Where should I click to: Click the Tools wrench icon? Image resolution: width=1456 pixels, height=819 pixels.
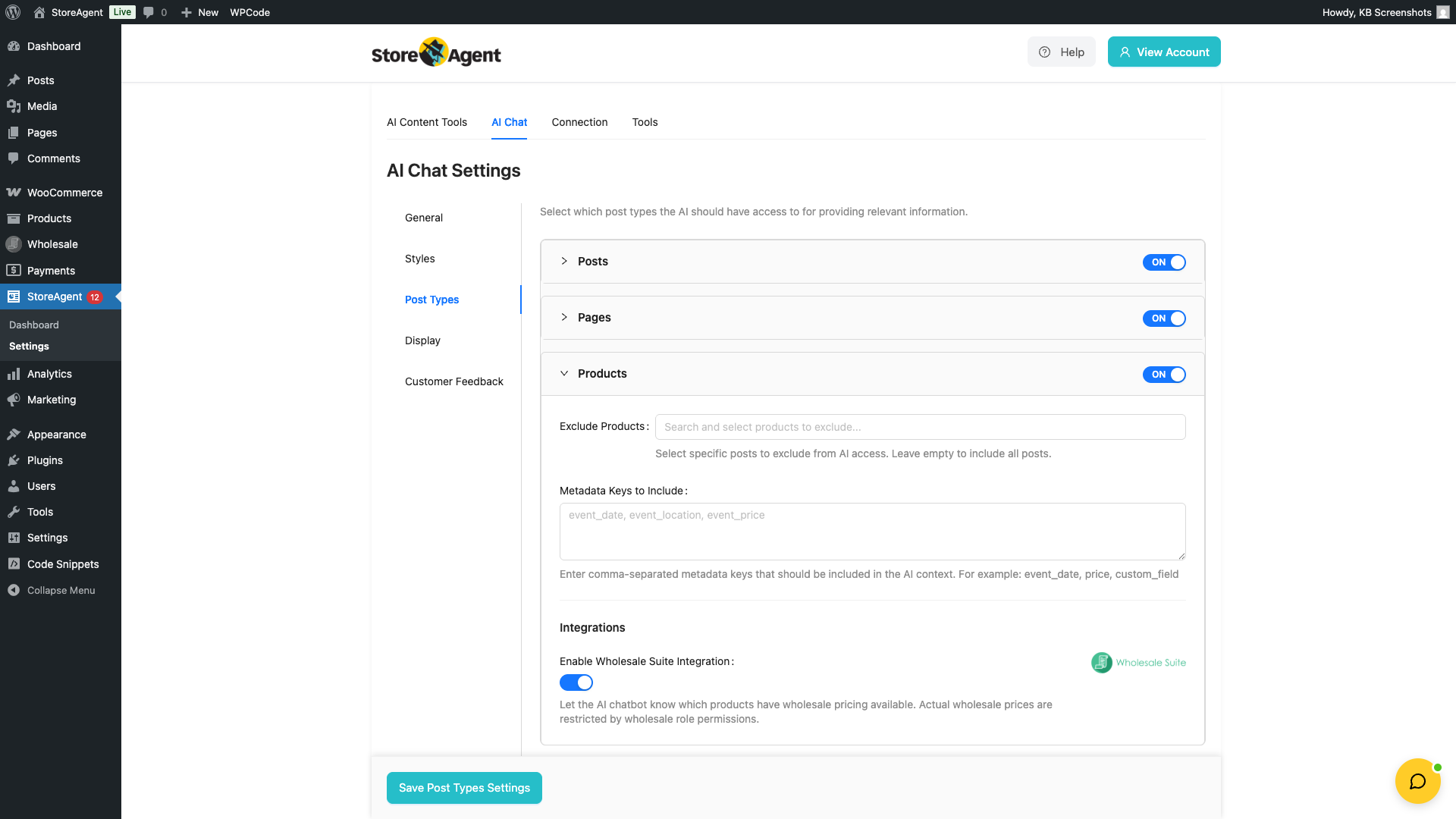click(x=14, y=512)
